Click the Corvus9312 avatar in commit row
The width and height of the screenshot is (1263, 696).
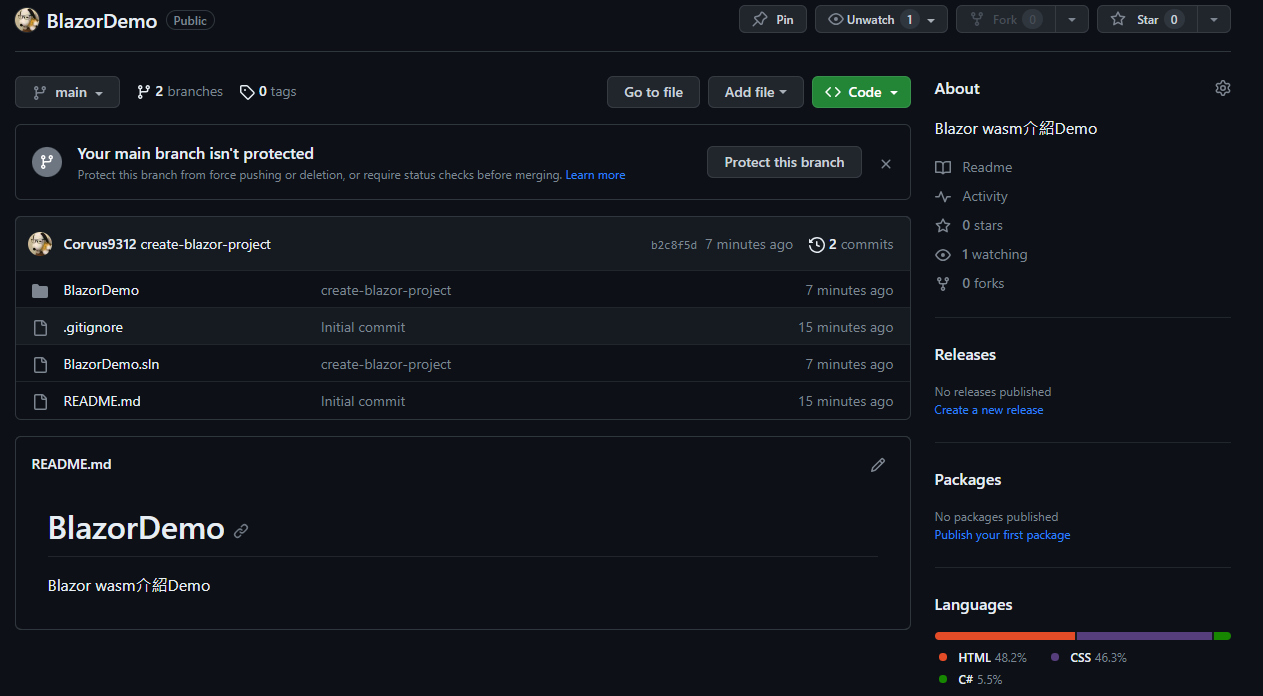pyautogui.click(x=40, y=244)
